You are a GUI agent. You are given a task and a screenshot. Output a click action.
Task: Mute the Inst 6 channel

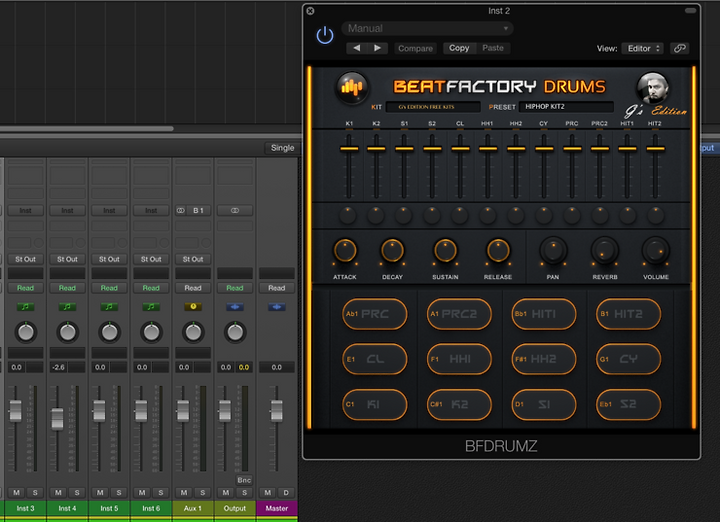(x=142, y=493)
